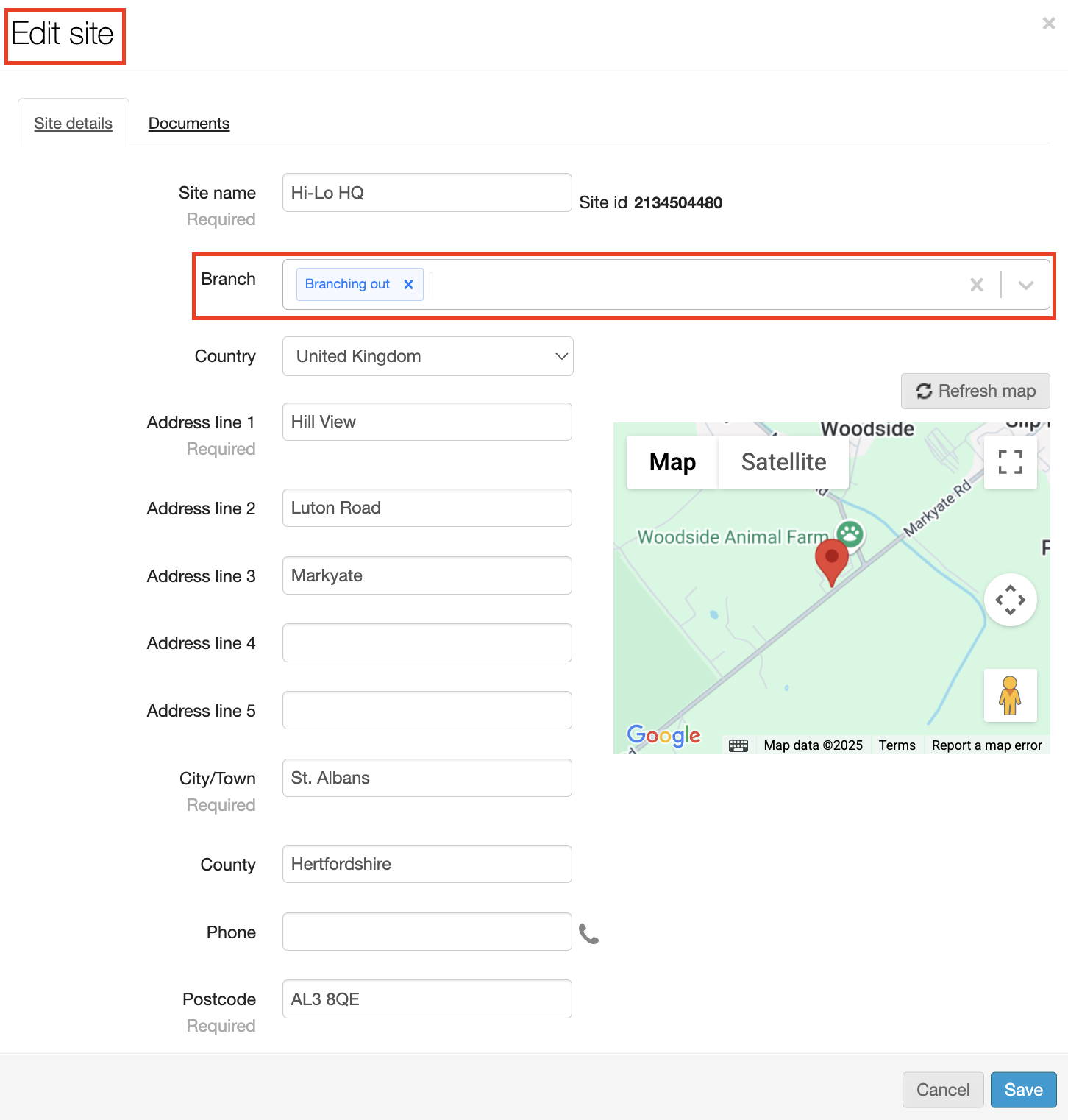Open map camera controls
This screenshot has width=1068, height=1120.
pos(1010,600)
